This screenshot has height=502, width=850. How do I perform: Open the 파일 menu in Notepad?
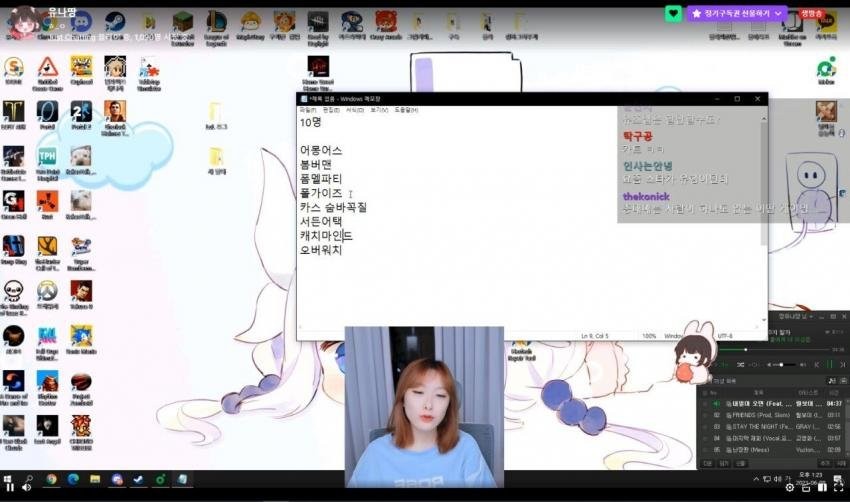click(x=308, y=110)
